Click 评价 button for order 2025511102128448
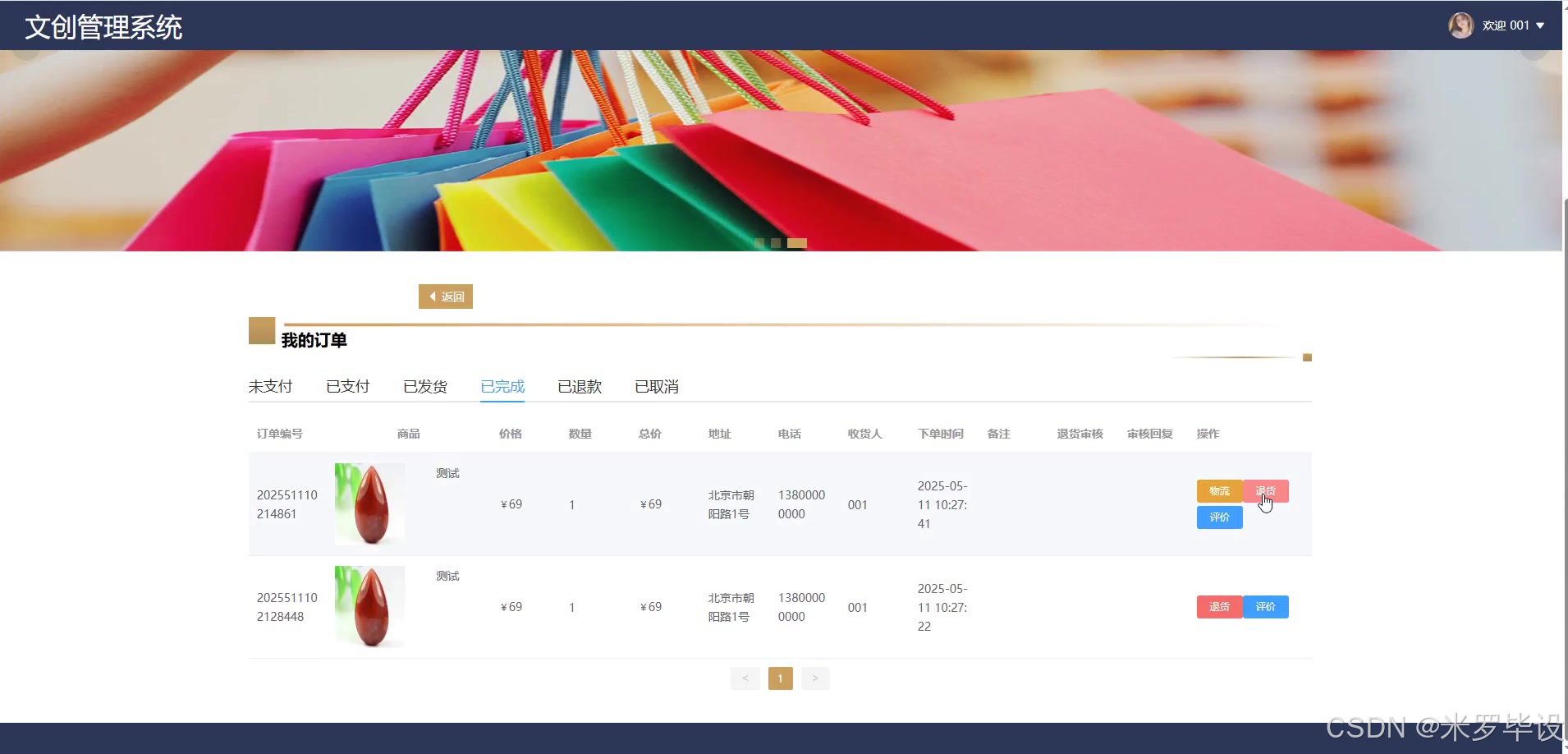This screenshot has height=754, width=1568. (1266, 607)
